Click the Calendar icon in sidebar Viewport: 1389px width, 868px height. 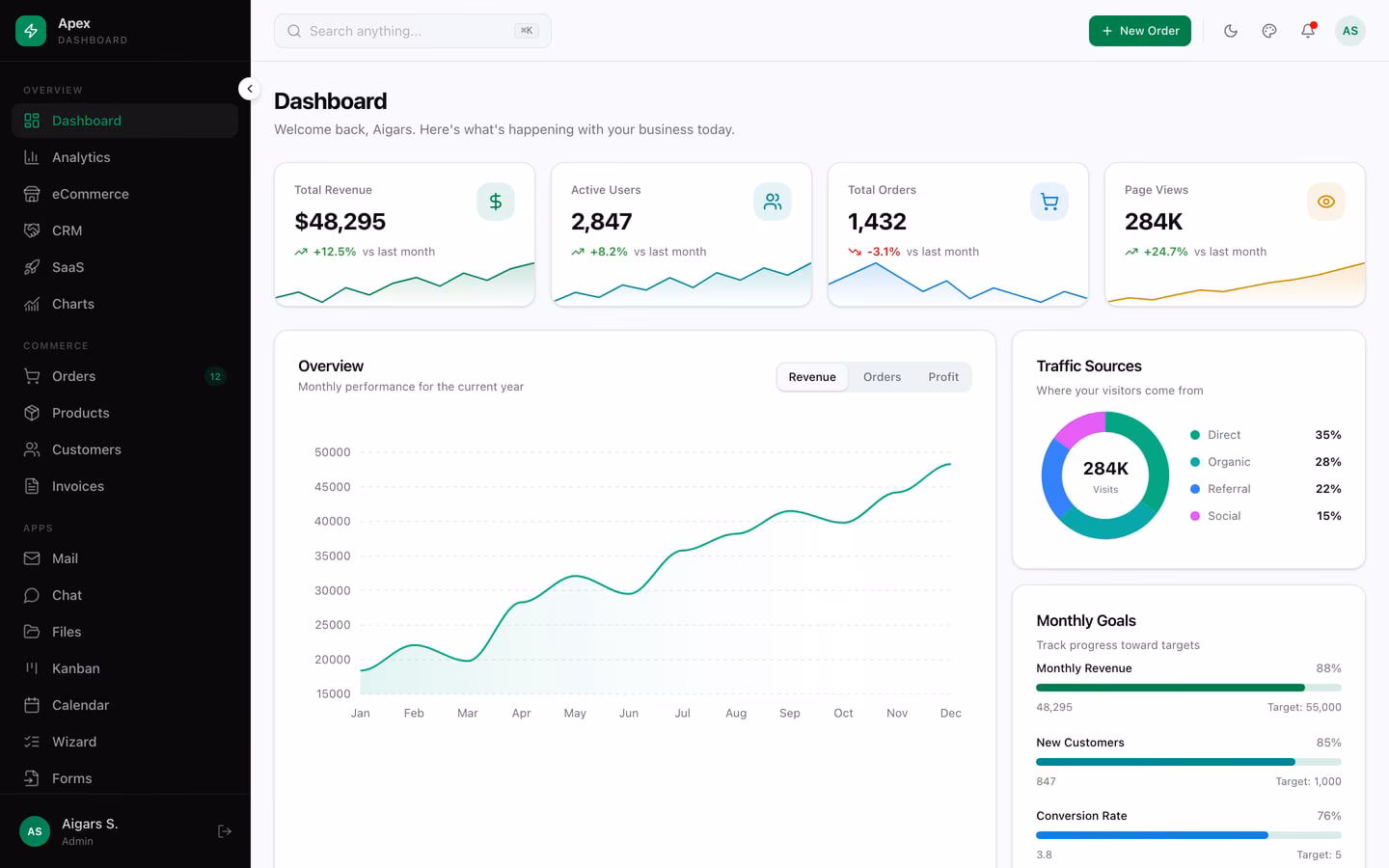point(32,705)
